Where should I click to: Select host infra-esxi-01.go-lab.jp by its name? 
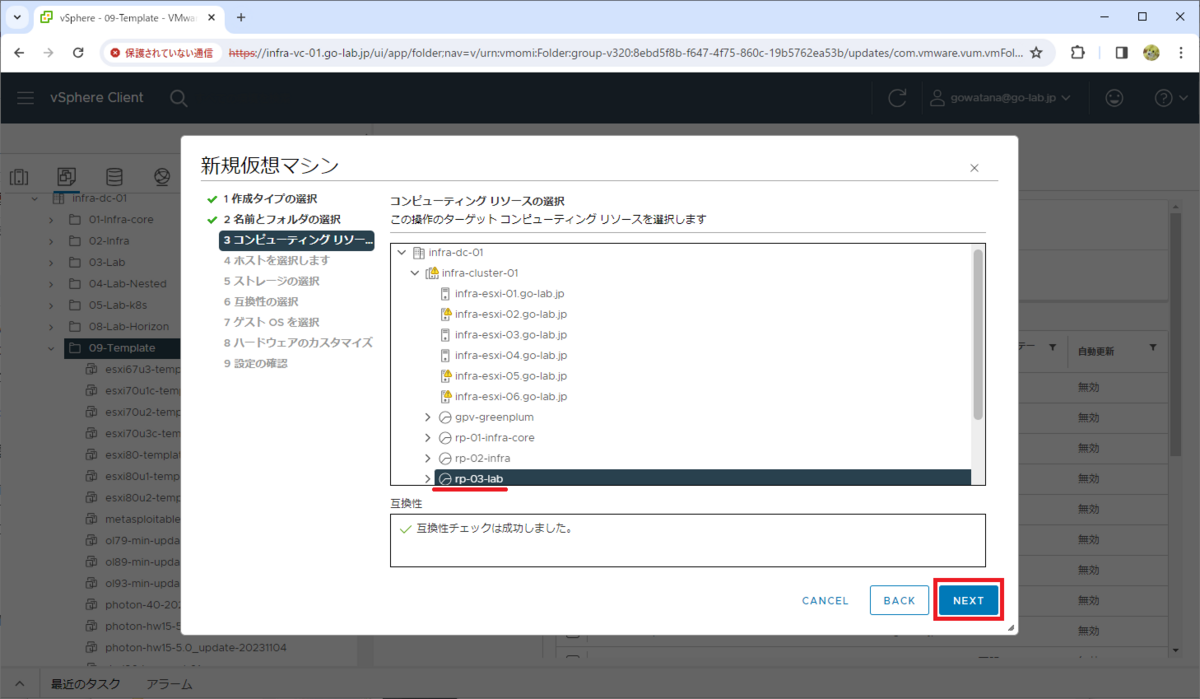click(510, 294)
